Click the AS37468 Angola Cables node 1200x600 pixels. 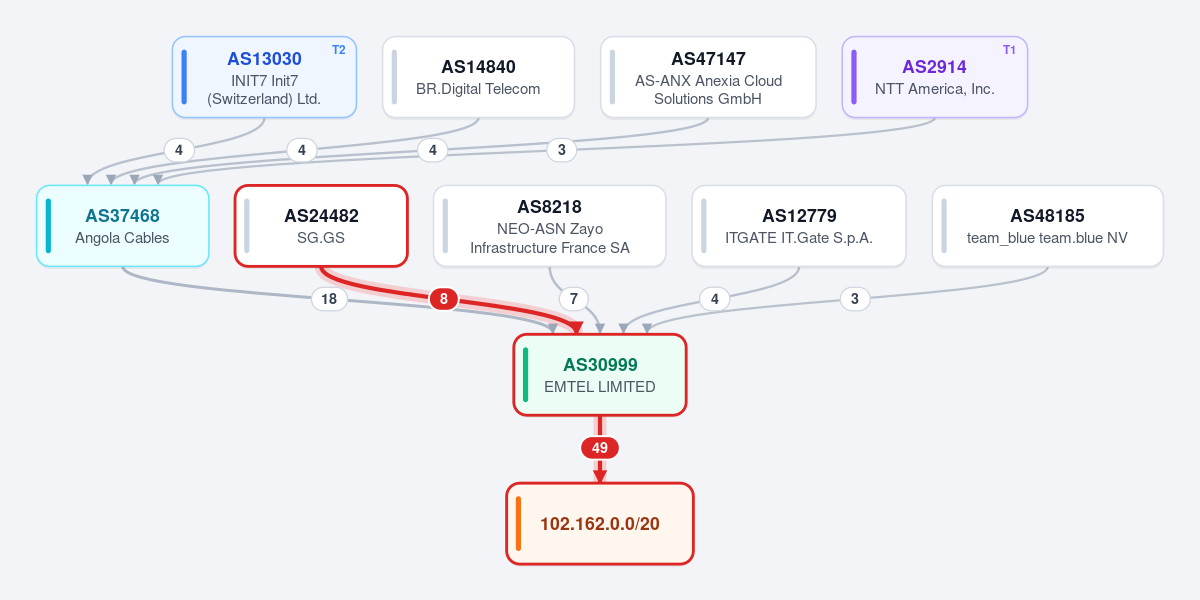[123, 226]
